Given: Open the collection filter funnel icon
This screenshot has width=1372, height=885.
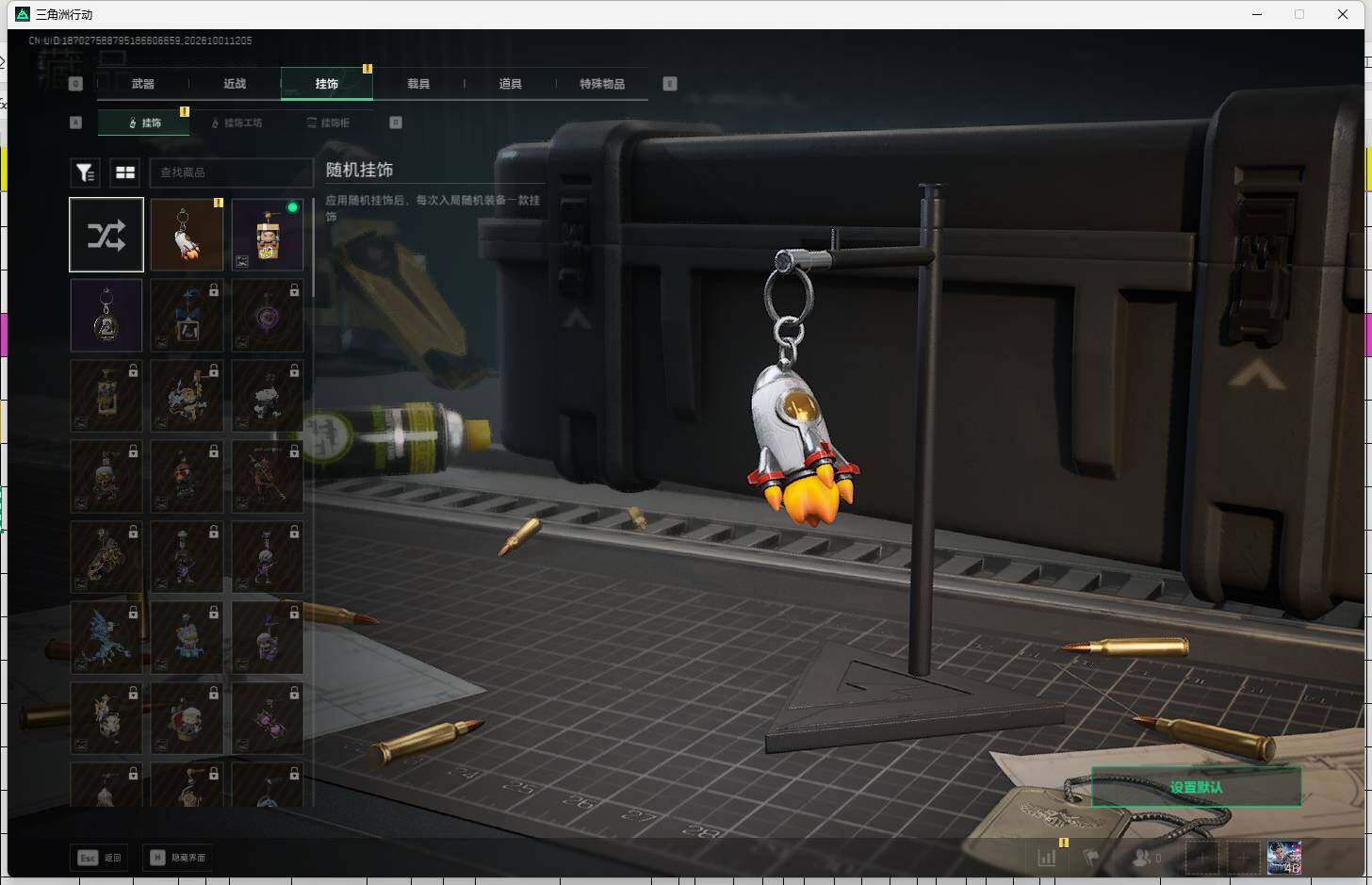Looking at the screenshot, I should pyautogui.click(x=85, y=172).
